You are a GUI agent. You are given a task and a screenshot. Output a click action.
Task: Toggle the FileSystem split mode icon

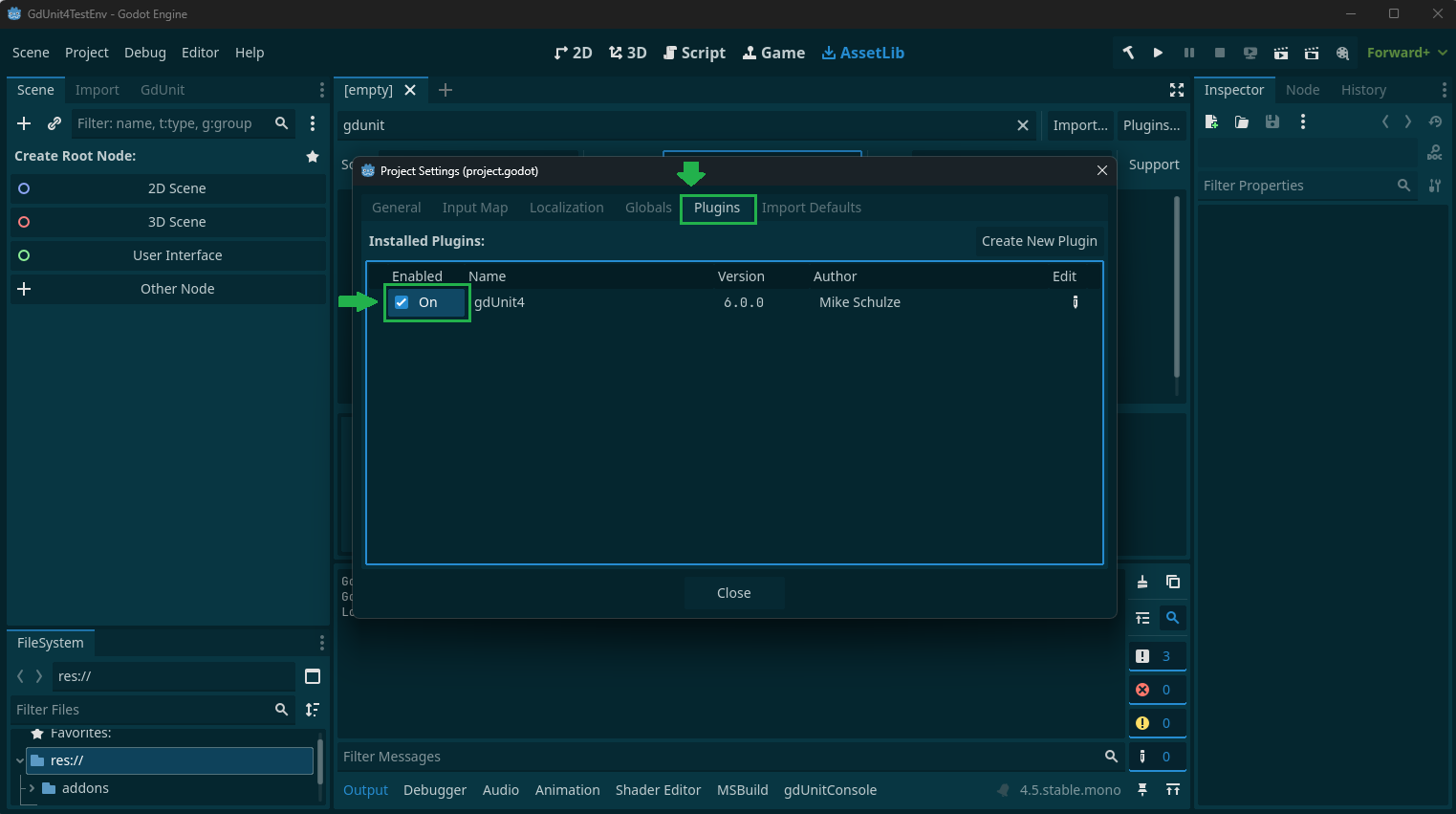313,676
